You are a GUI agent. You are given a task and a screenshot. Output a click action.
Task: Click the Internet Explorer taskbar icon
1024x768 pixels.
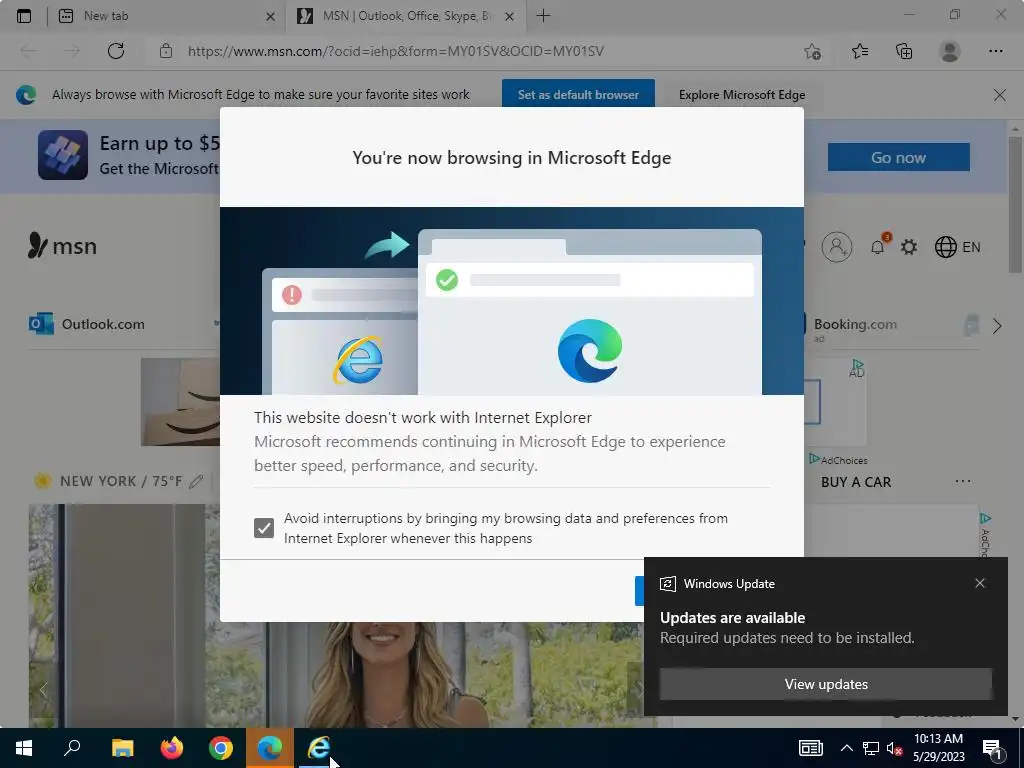[x=319, y=748]
